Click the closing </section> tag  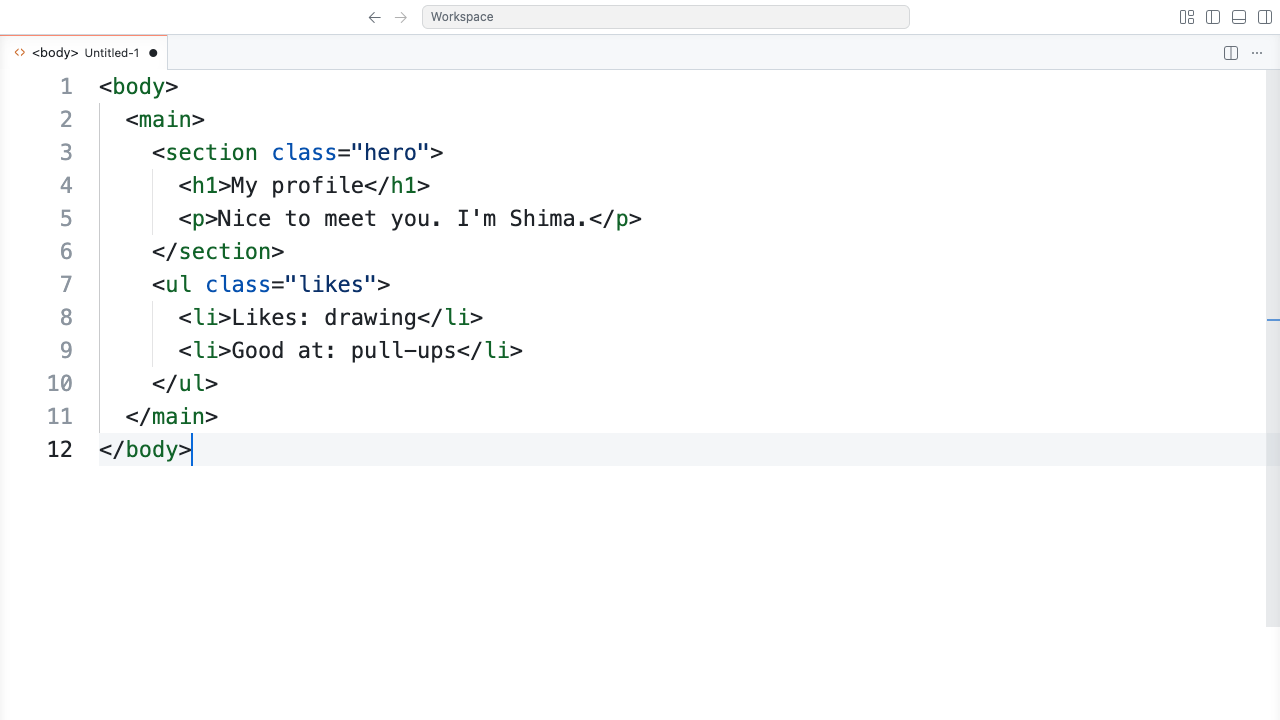[x=218, y=252]
